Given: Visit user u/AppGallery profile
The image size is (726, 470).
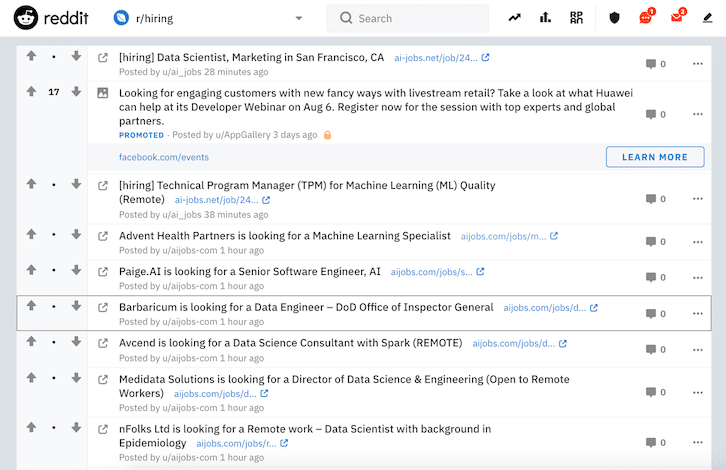Looking at the screenshot, I should 243,135.
